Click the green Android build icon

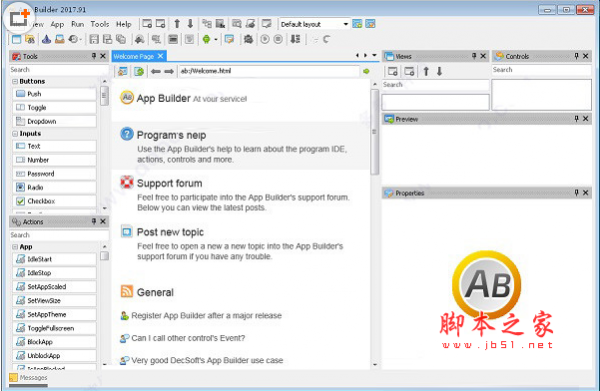206,39
